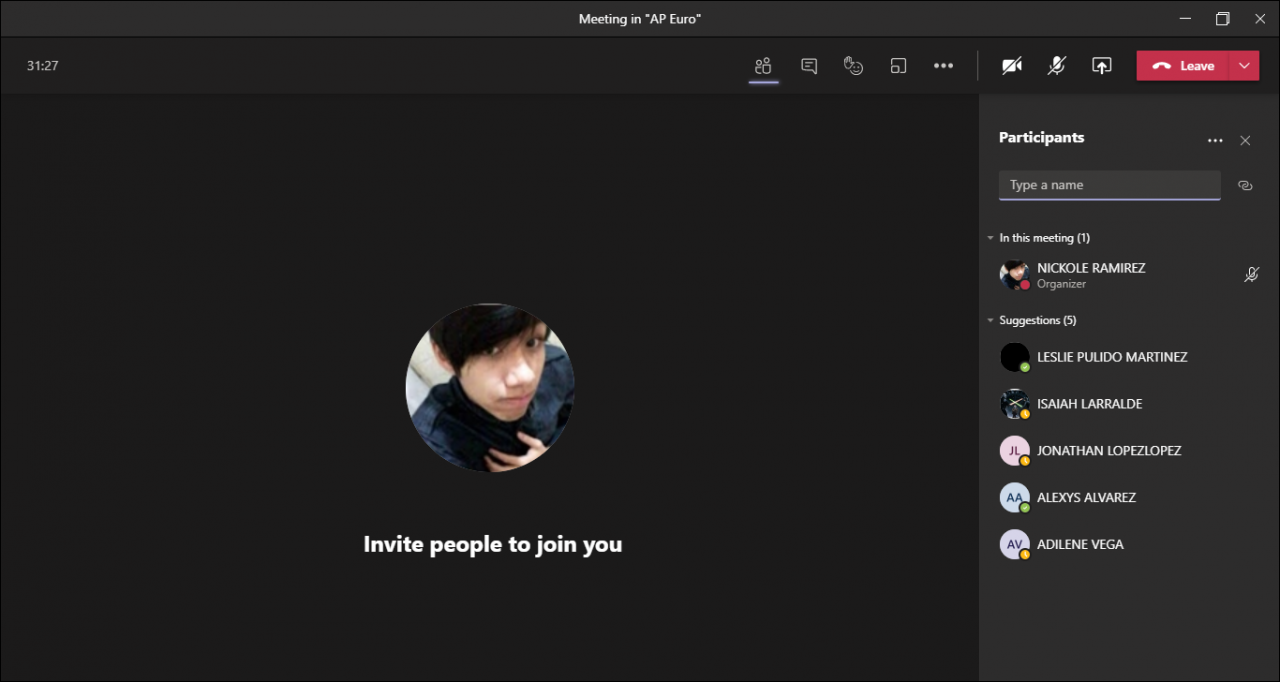Select suggestion ISAIAH LARRALDE
1280x682 pixels.
(x=1129, y=404)
